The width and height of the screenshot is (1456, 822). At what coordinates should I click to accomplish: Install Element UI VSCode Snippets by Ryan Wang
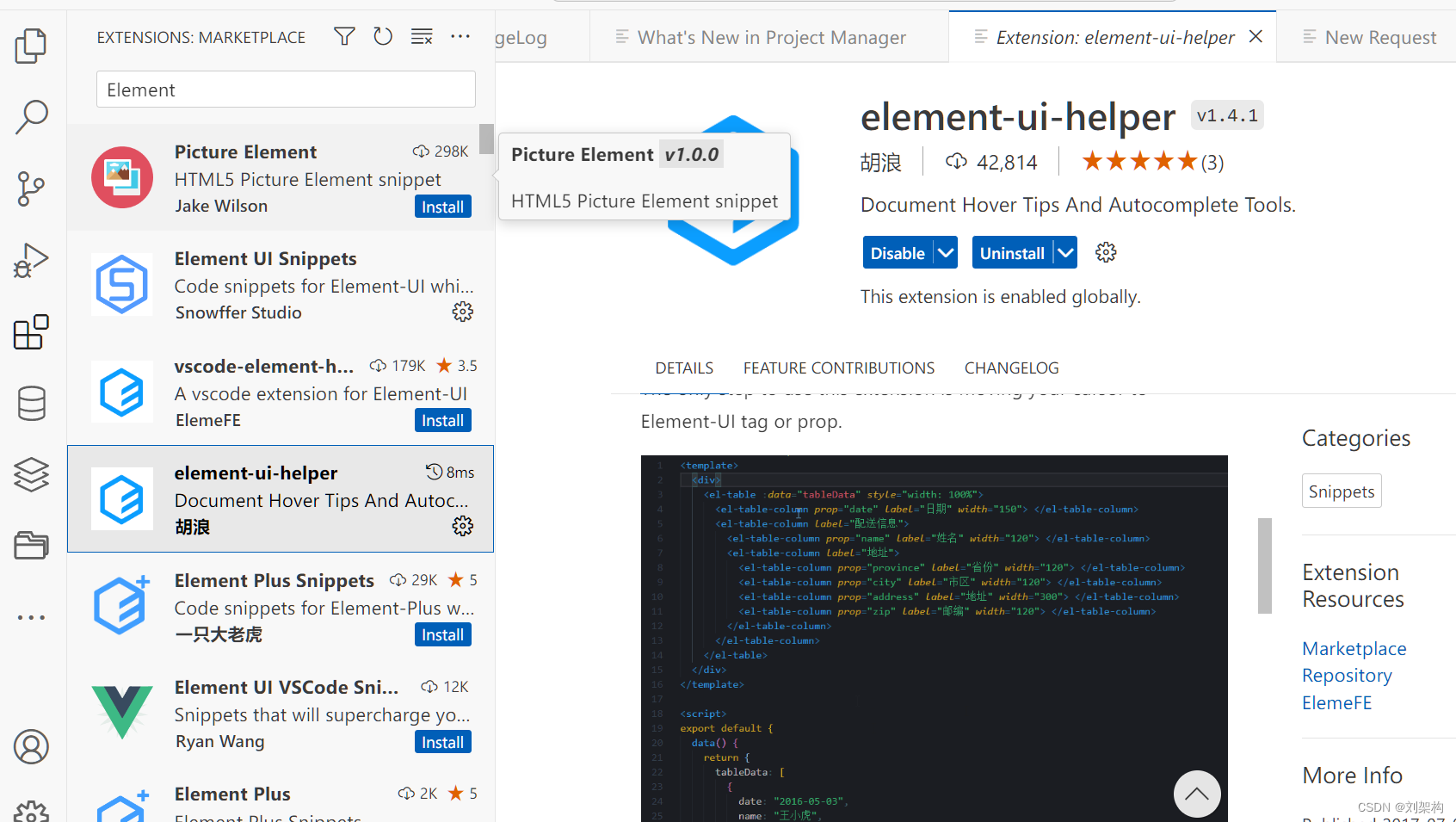pyautogui.click(x=442, y=742)
